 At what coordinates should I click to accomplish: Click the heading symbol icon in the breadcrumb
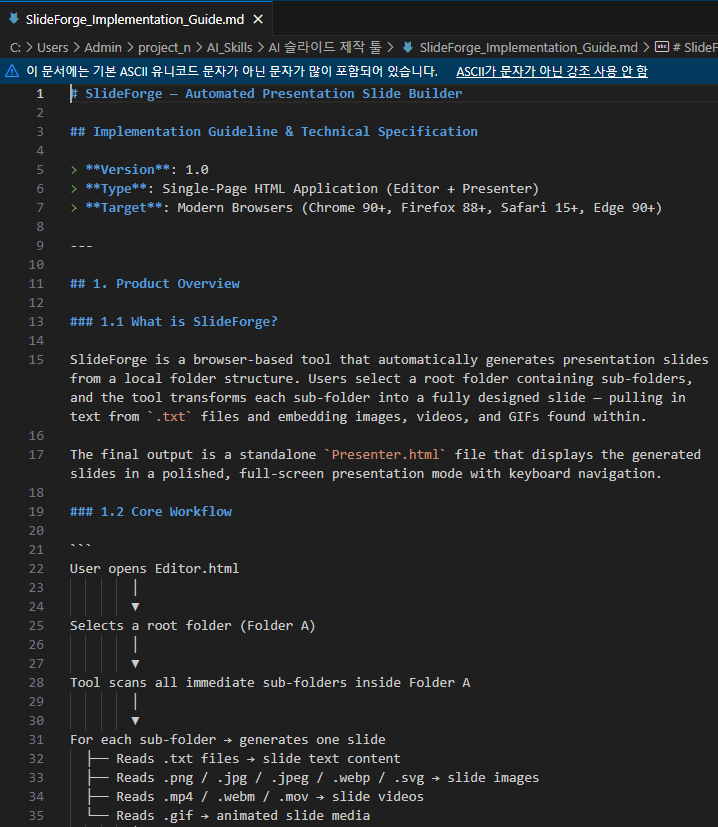tap(662, 47)
